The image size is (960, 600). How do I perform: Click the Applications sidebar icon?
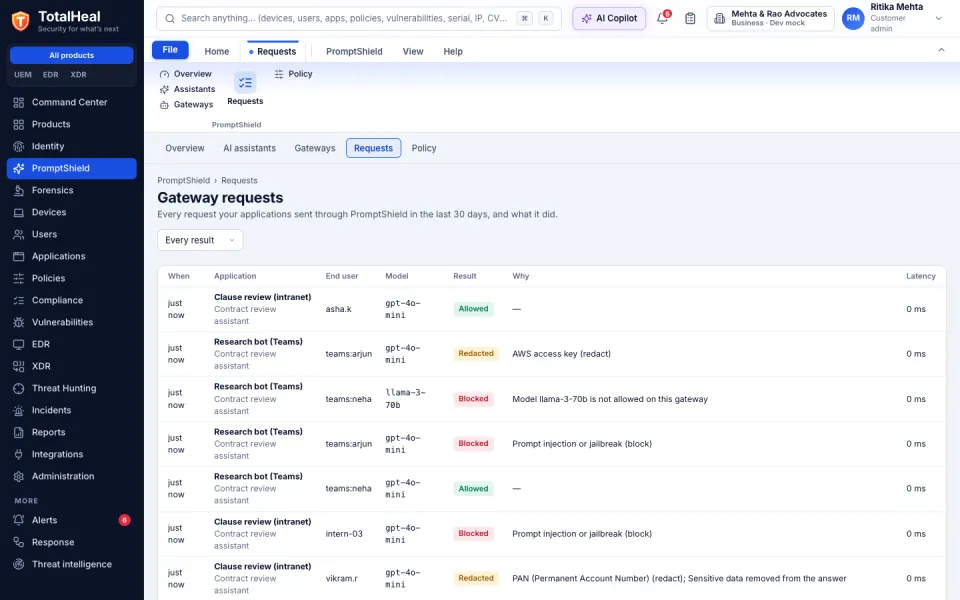tap(19, 257)
